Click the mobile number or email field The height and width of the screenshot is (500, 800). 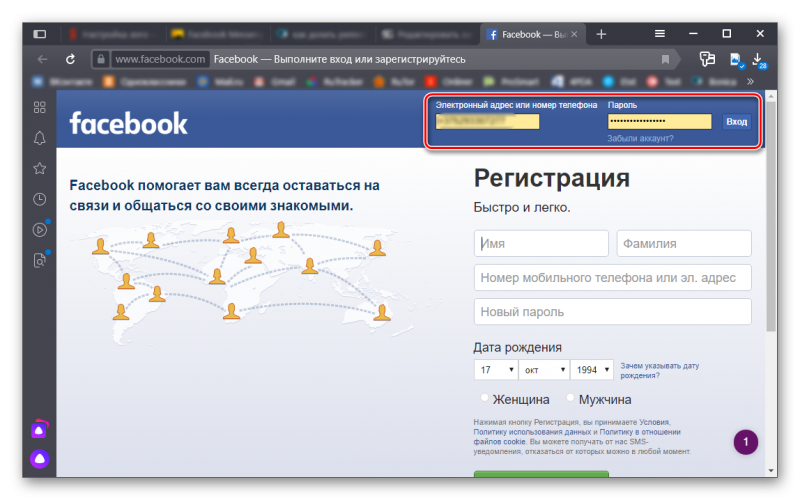coord(612,278)
